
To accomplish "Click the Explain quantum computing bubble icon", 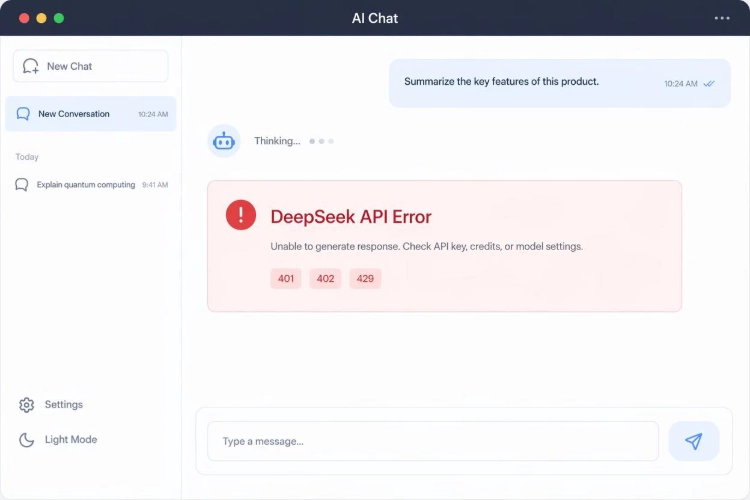I will point(22,185).
